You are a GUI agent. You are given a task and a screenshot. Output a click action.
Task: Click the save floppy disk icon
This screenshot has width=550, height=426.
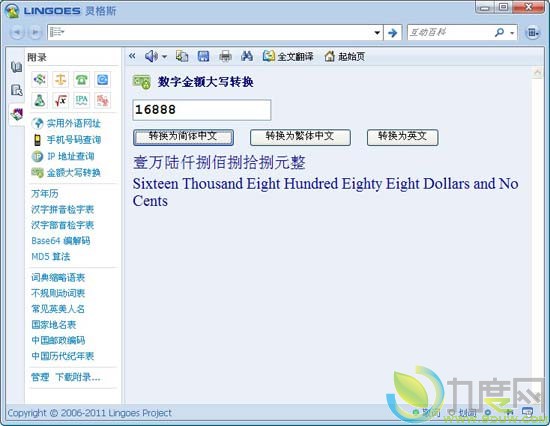[x=203, y=56]
